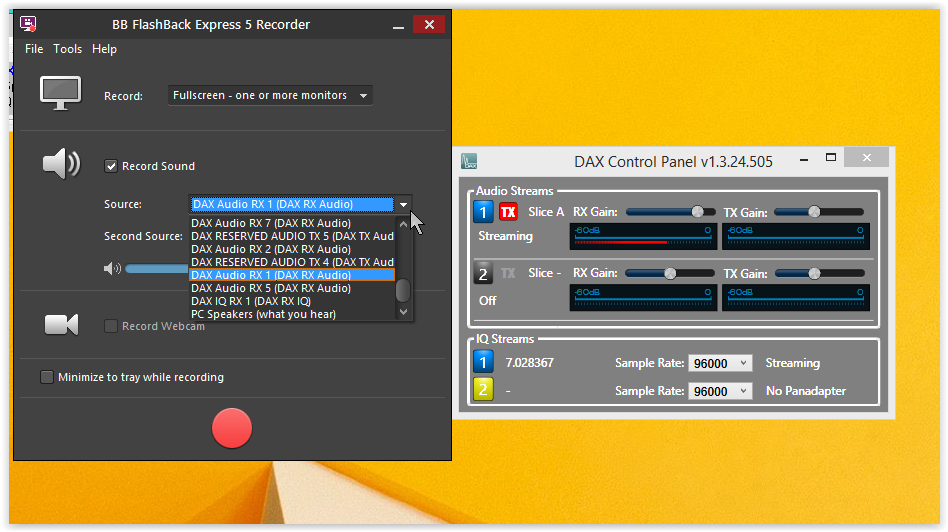Click the source volume slider bar
The height and width of the screenshot is (532, 948).
point(157,268)
